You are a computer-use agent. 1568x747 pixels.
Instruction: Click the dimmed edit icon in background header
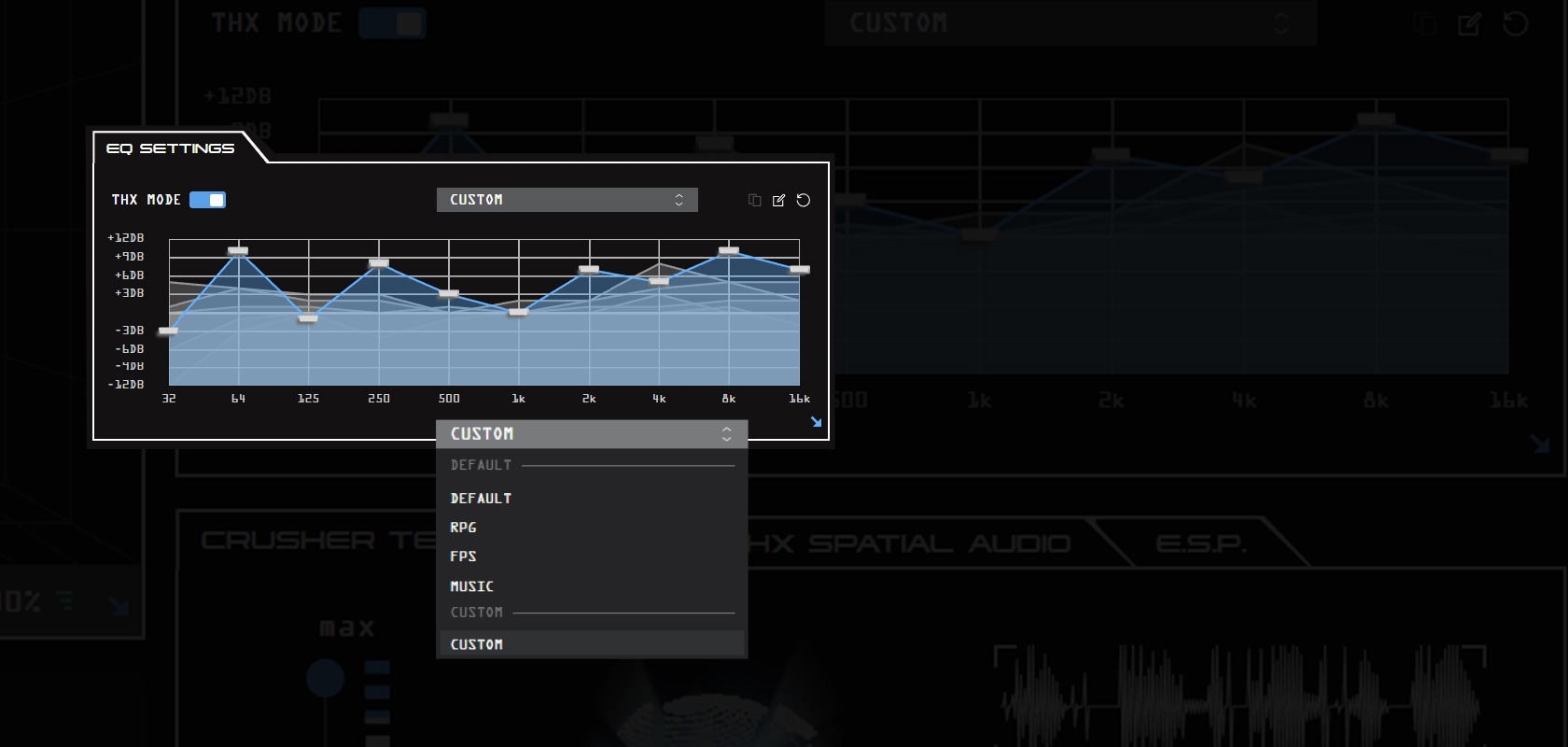1469,24
